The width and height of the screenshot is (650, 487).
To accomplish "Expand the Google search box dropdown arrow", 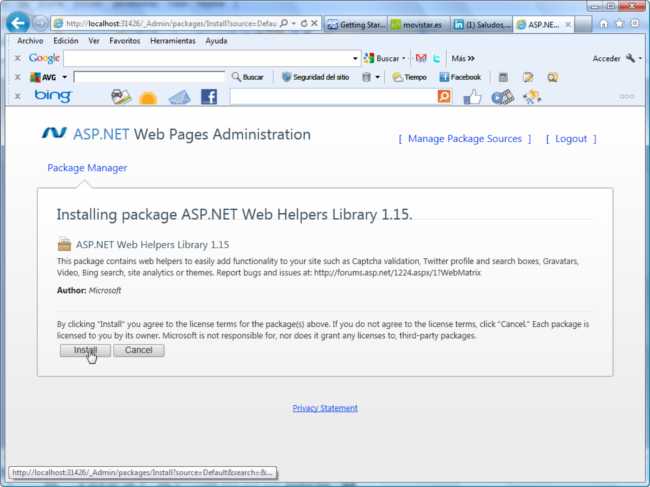I will click(355, 58).
